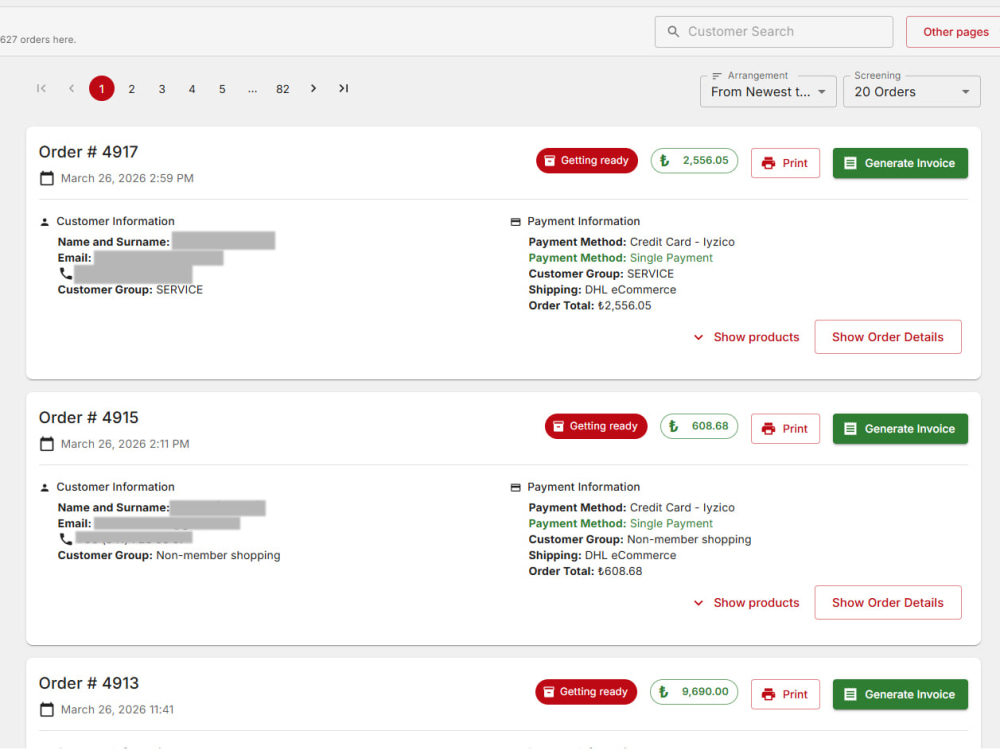Show order details for Order 4915
Screen dimensions: 1000x750
point(888,603)
